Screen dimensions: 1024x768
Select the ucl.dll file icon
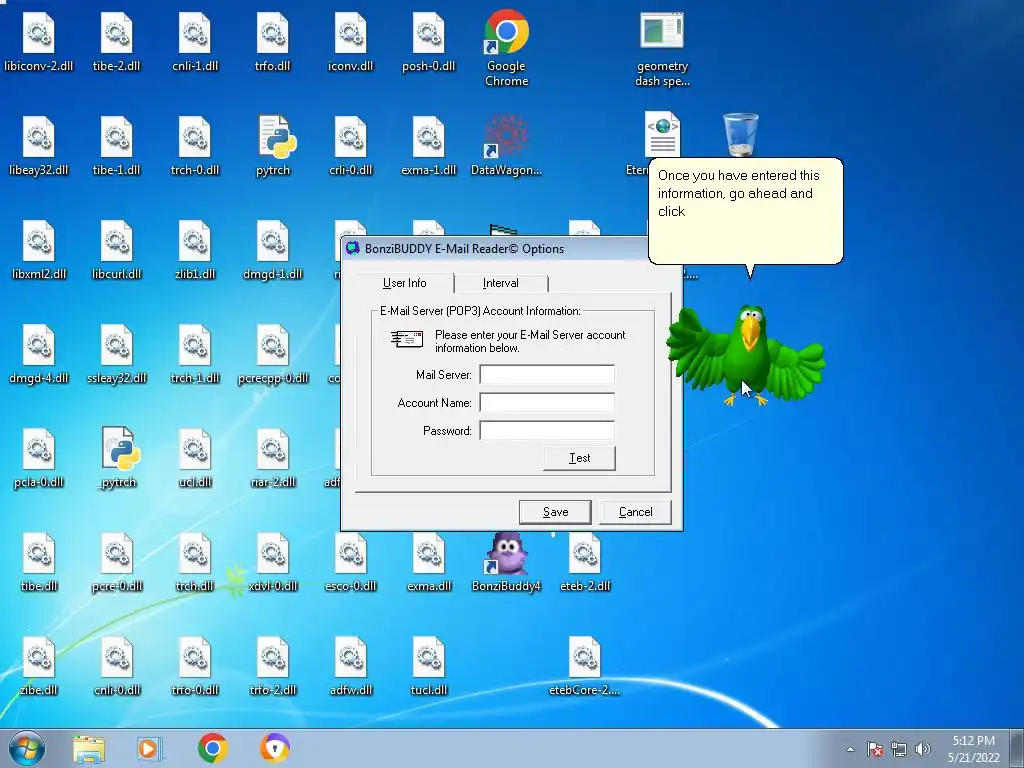click(x=195, y=457)
